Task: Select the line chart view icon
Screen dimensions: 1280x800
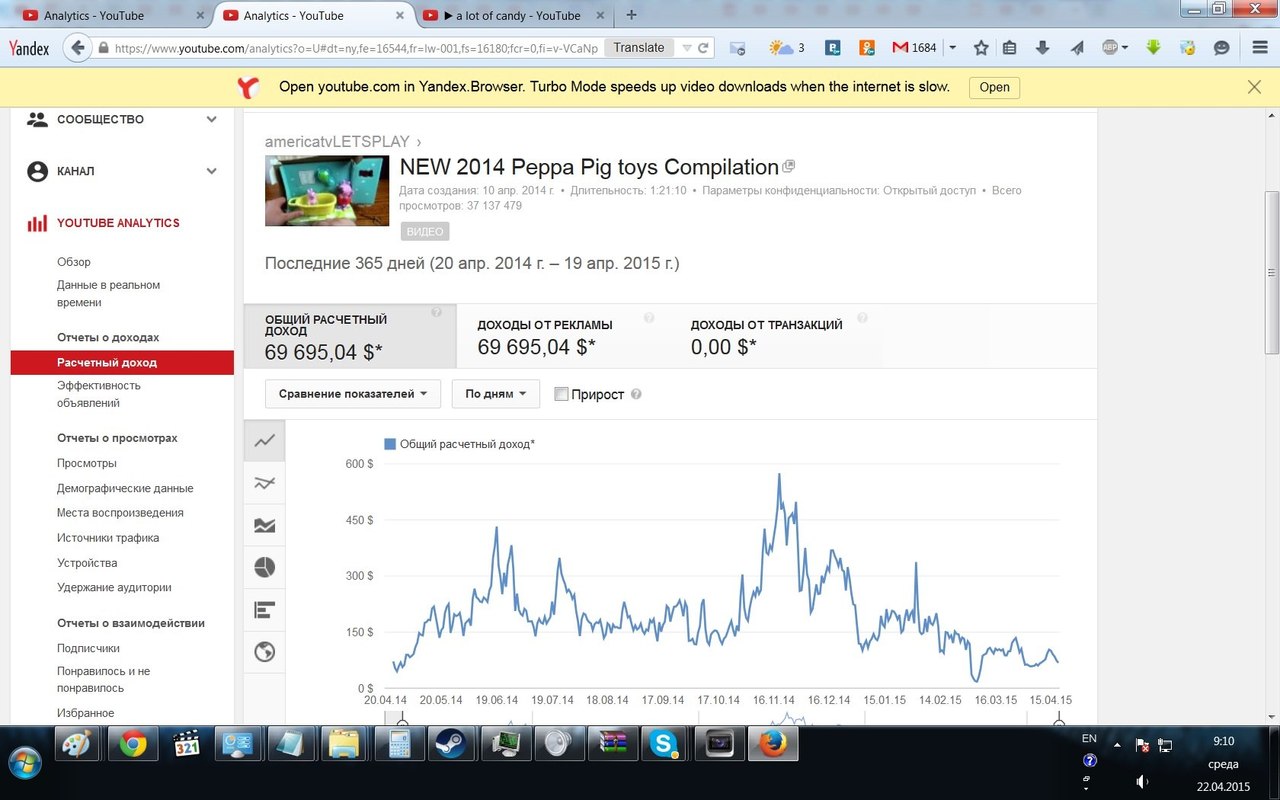Action: 264,440
